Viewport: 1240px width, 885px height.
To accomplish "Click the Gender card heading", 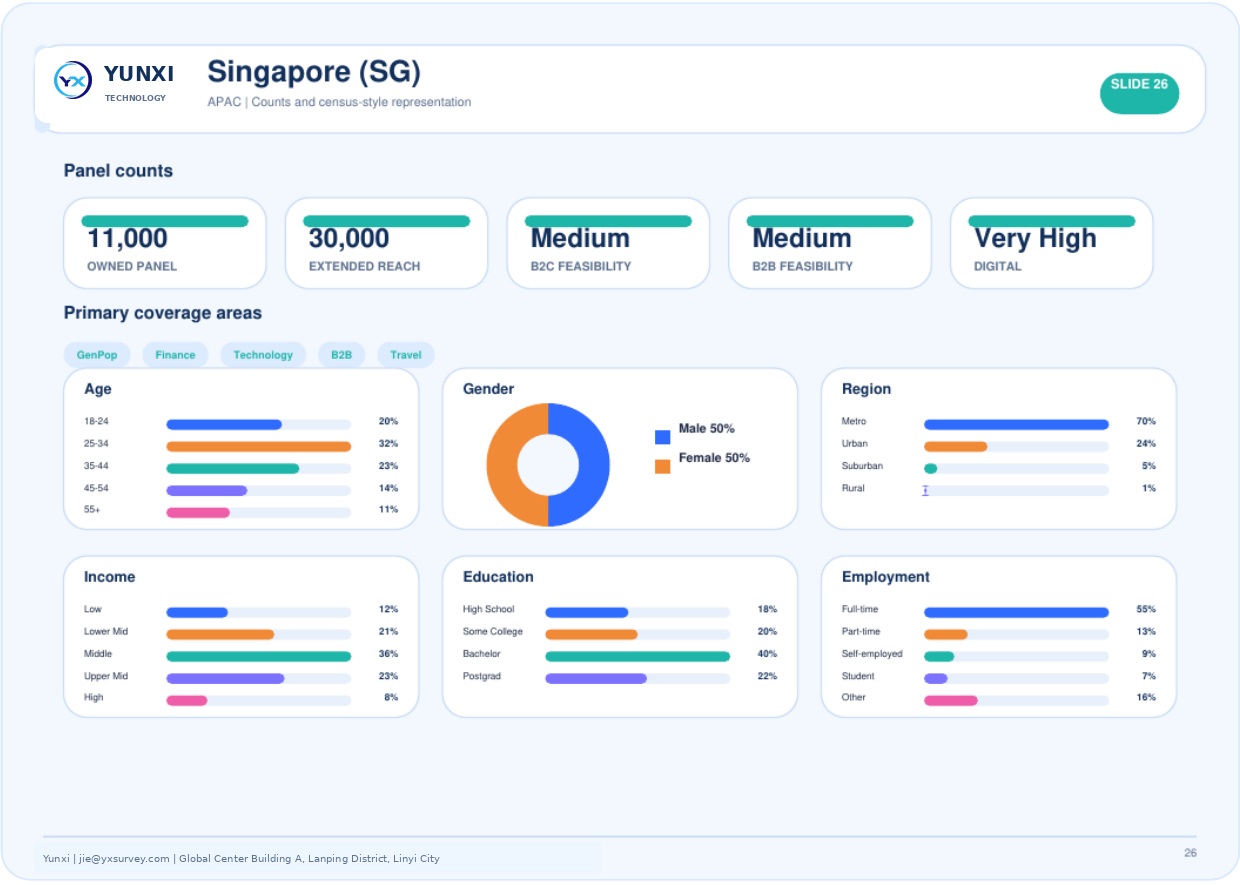I will tap(488, 389).
